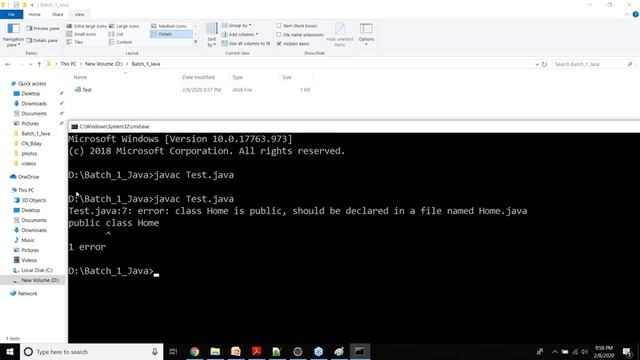Click Size all columns to fit
The width and height of the screenshot is (640, 360).
[x=246, y=43]
